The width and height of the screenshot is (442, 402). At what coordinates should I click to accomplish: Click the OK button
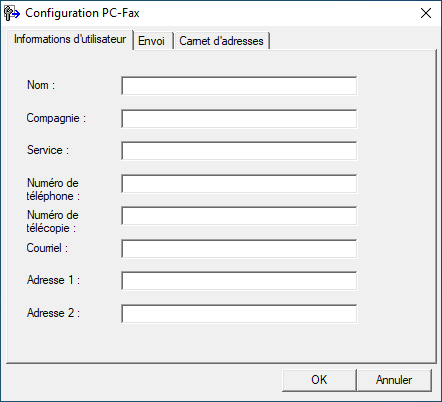pos(319,380)
